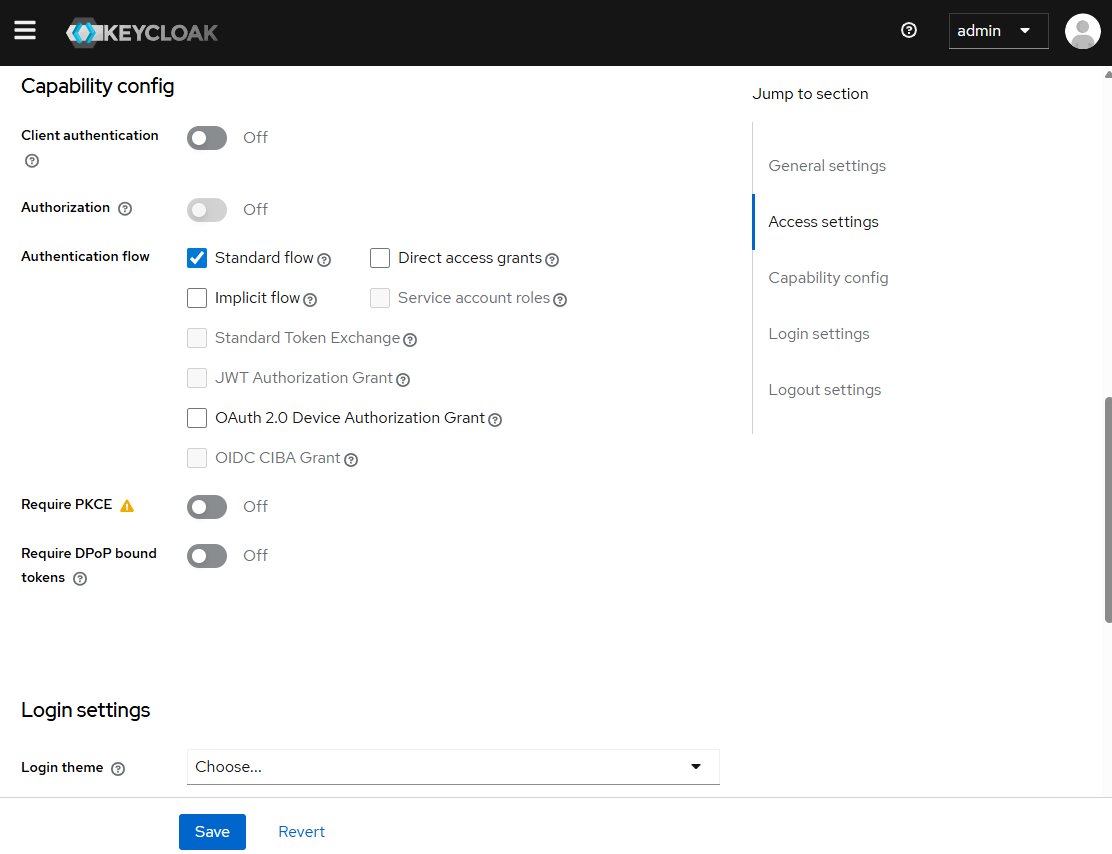Show help for Service account roles
The width and height of the screenshot is (1112, 854).
(x=560, y=300)
